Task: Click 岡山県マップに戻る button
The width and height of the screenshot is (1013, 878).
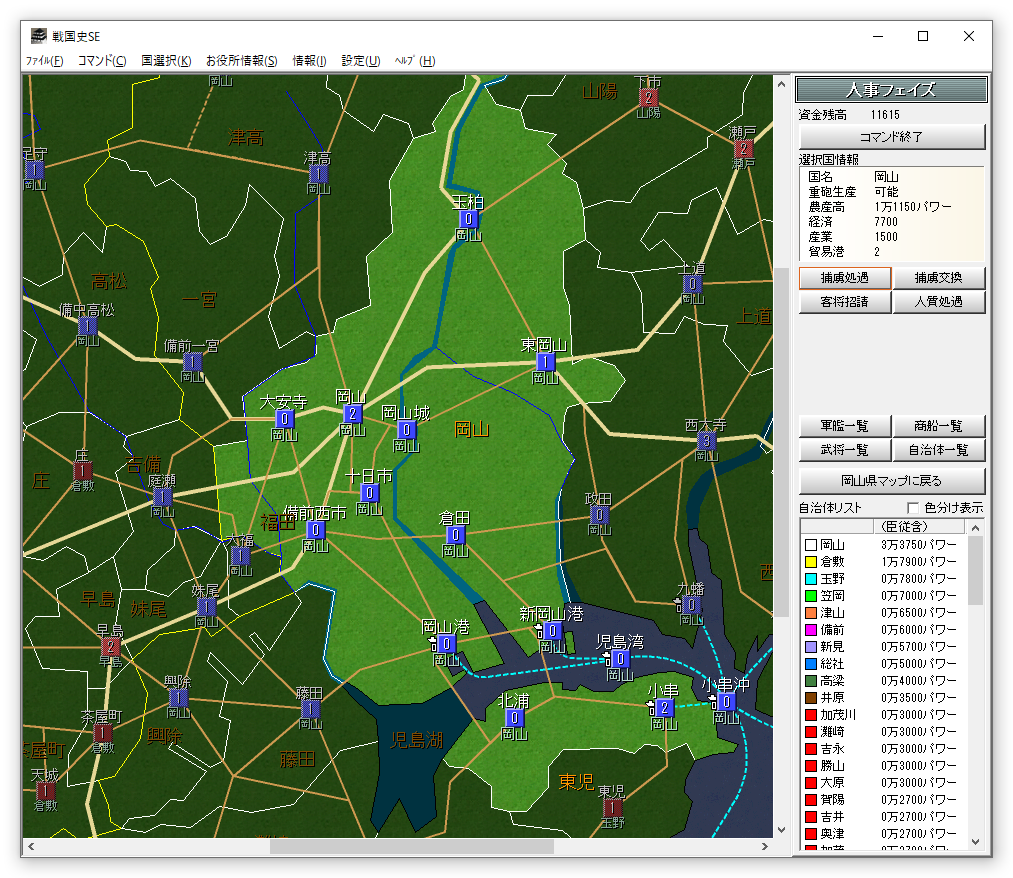Action: [x=891, y=481]
